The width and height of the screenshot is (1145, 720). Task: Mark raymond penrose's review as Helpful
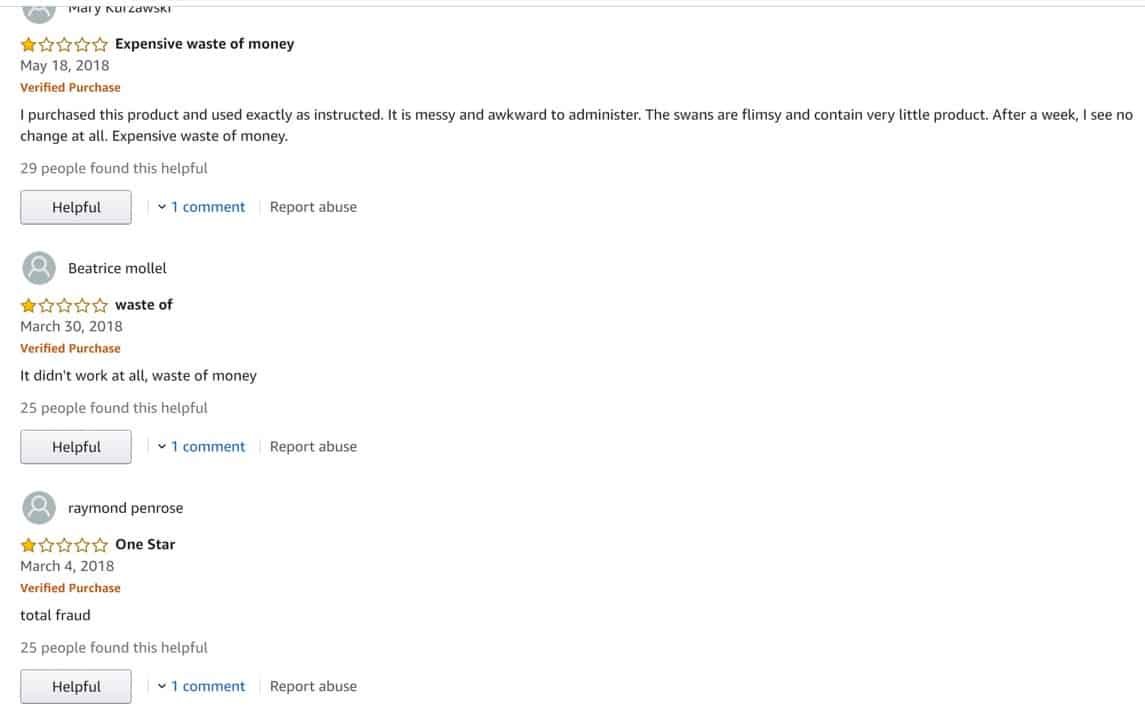click(76, 687)
